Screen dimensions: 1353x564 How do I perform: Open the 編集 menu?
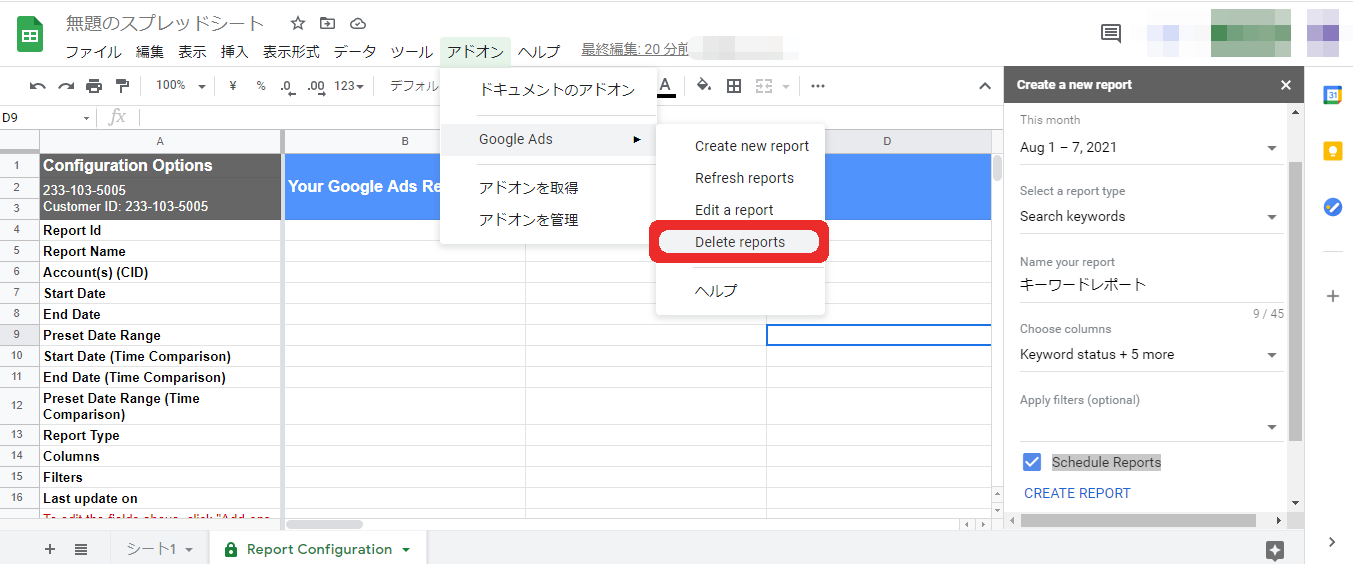click(150, 52)
